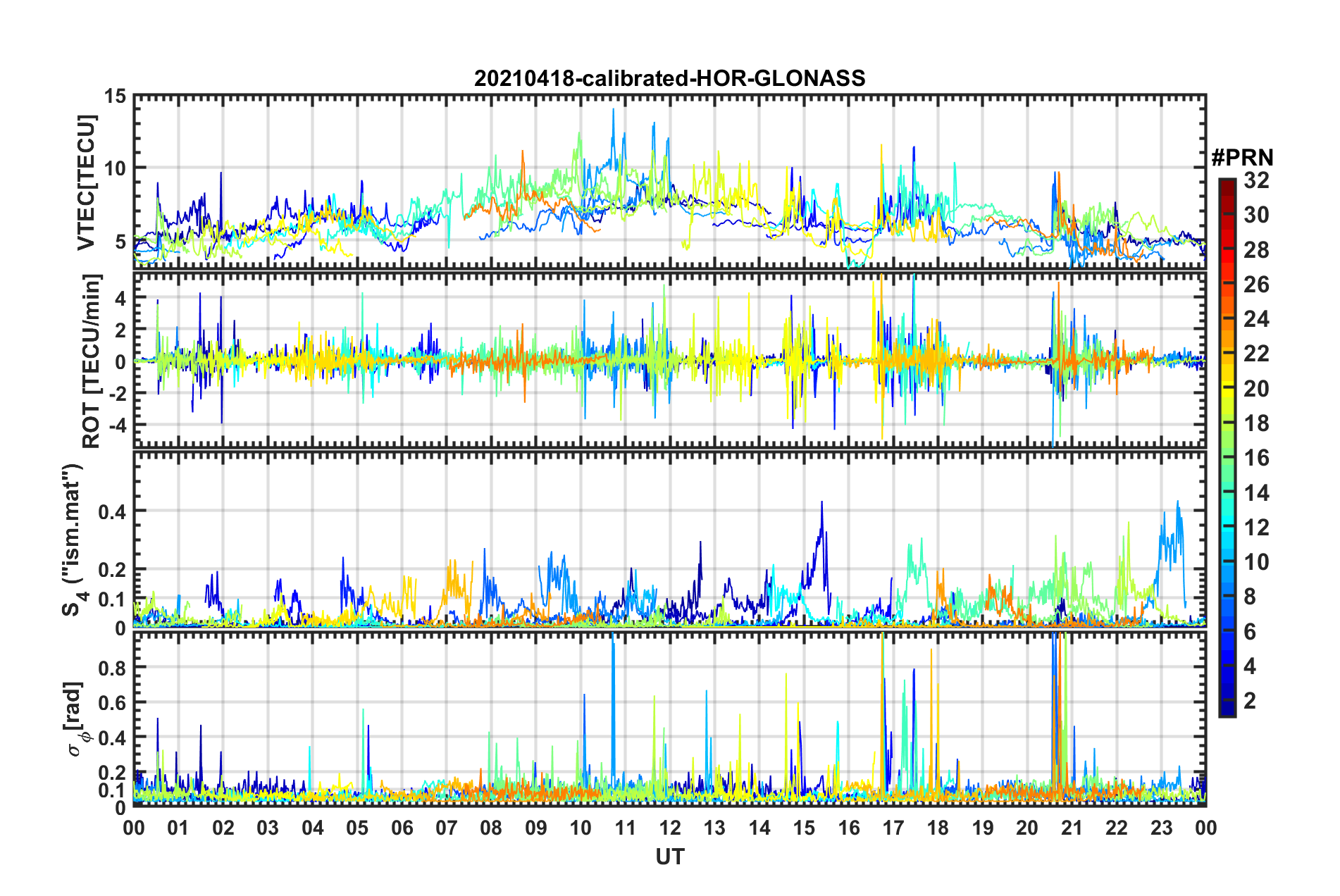Click the x-axis tick label 06
Image resolution: width=1340 pixels, height=896 pixels.
(402, 828)
